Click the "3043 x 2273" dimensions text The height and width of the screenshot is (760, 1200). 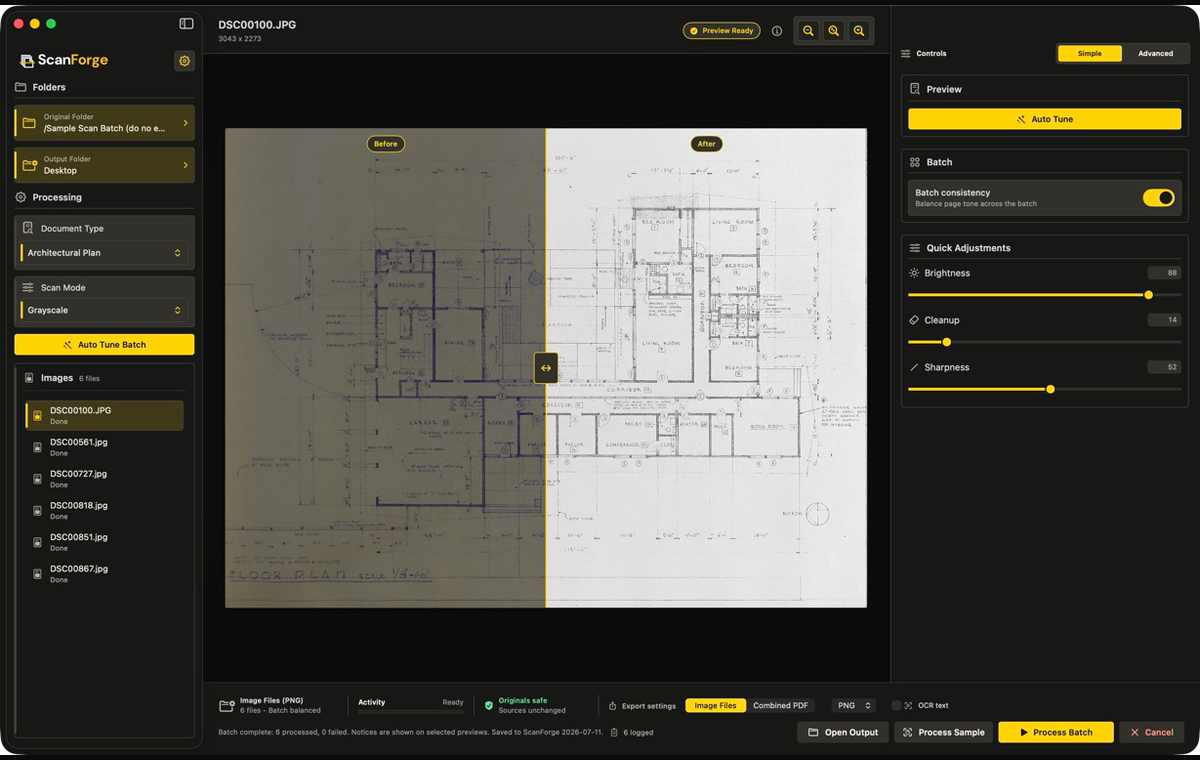pos(241,39)
